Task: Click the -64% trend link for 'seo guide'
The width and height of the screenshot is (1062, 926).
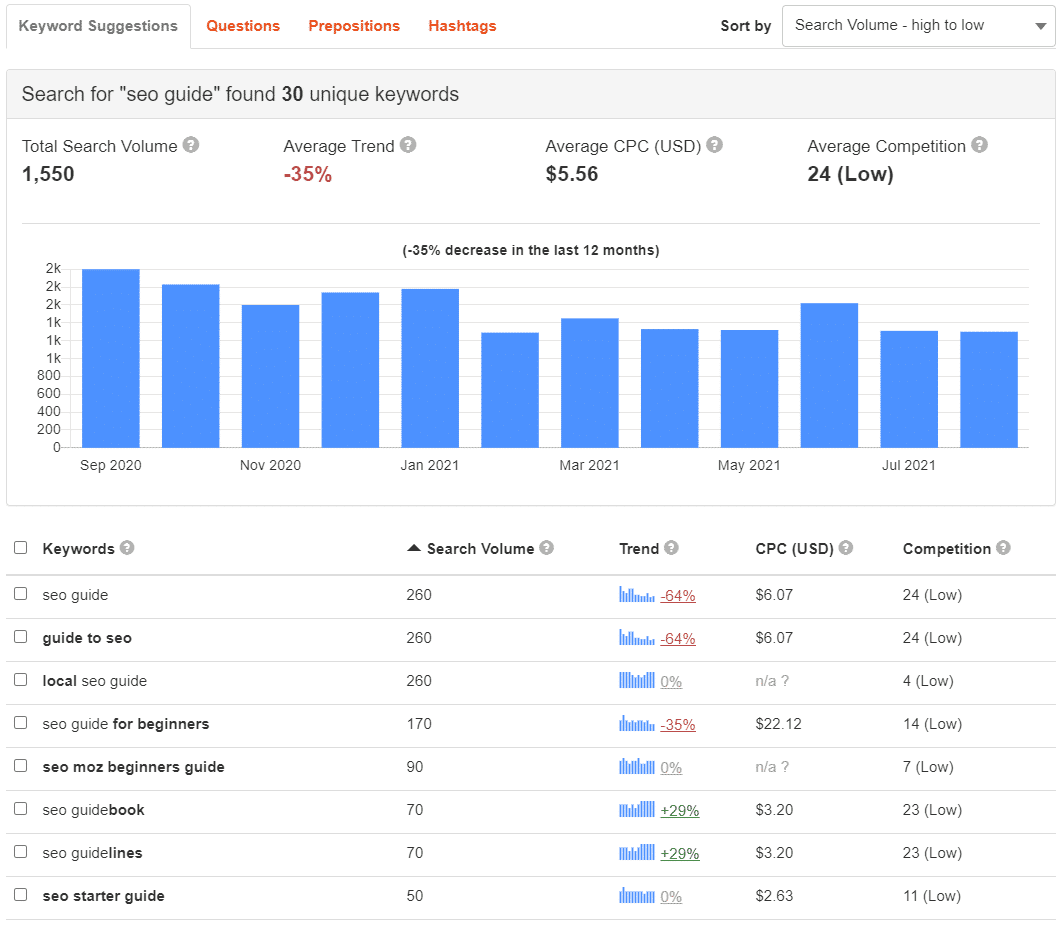Action: [678, 596]
